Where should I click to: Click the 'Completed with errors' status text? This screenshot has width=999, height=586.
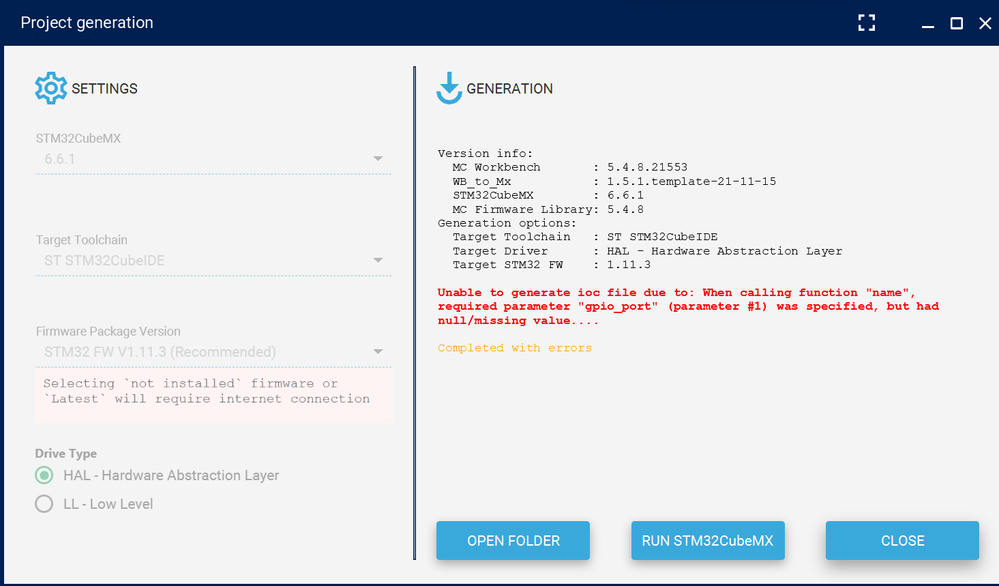click(x=515, y=348)
